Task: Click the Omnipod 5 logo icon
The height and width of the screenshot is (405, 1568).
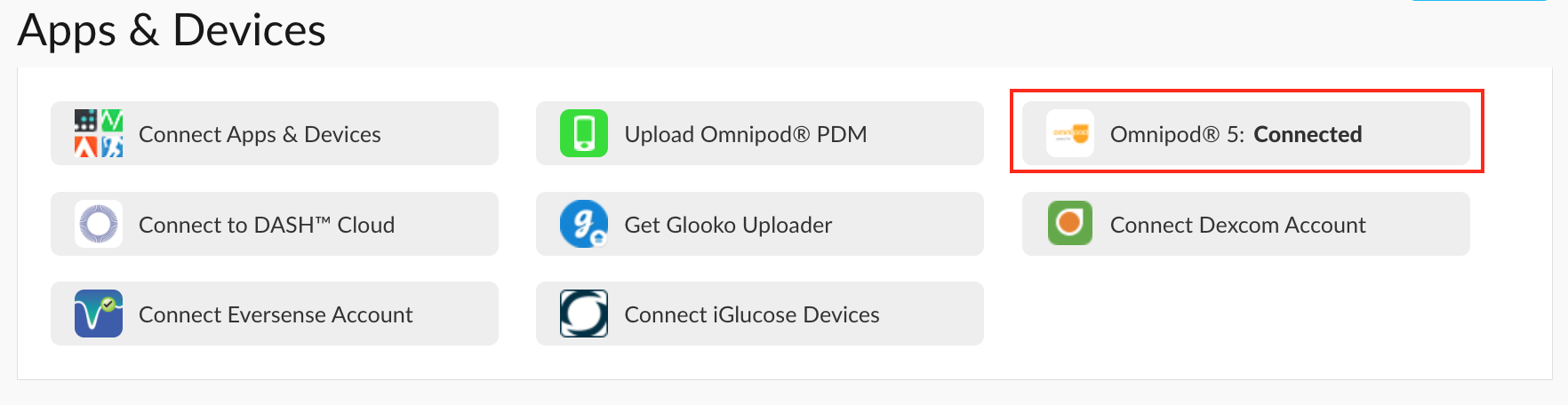Action: click(x=1070, y=133)
